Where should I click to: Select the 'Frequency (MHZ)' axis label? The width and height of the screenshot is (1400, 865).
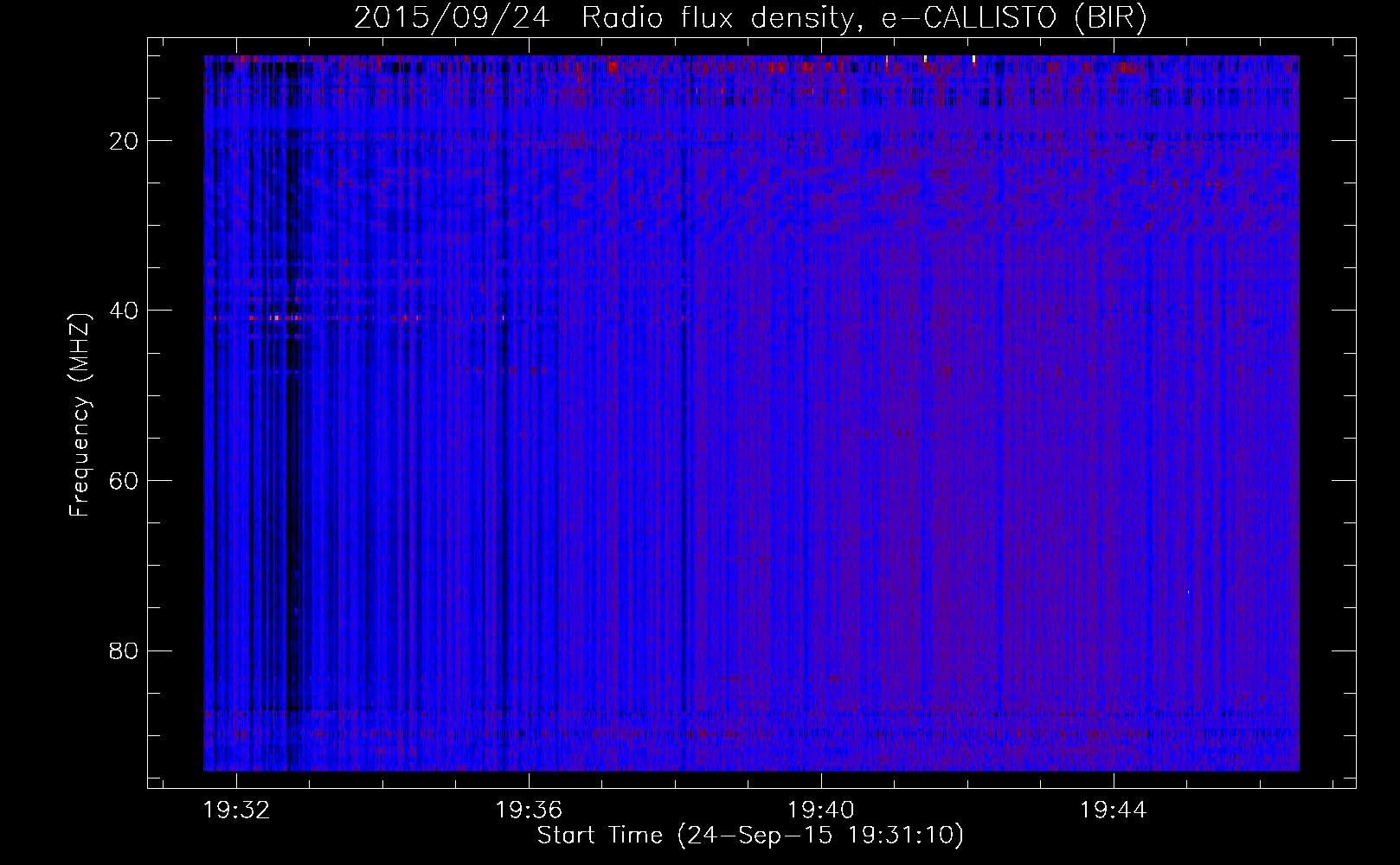[x=80, y=415]
